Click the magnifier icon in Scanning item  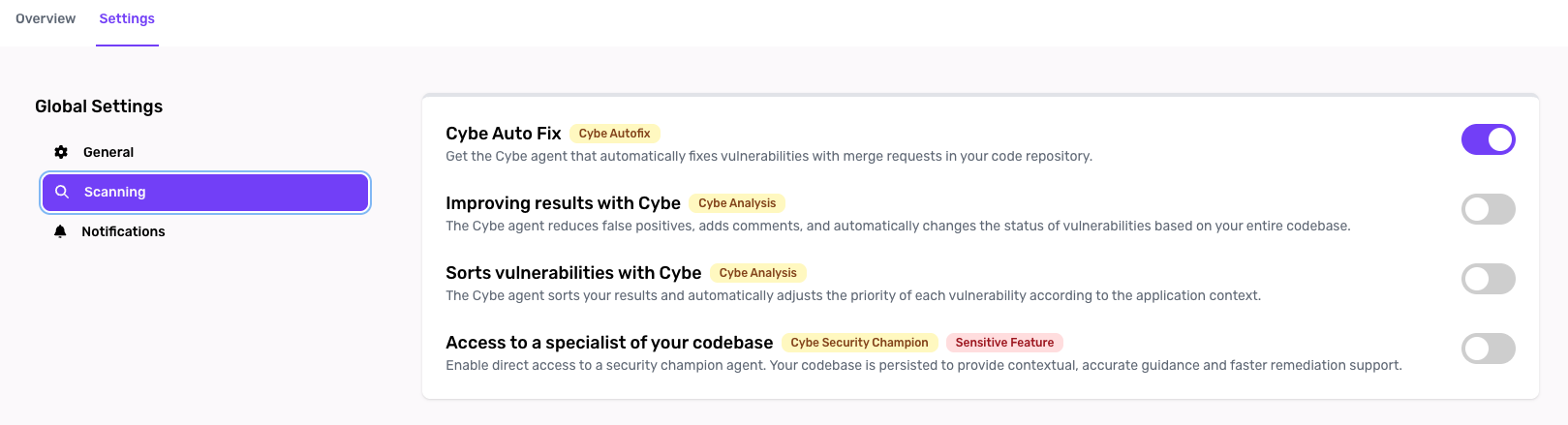point(62,192)
